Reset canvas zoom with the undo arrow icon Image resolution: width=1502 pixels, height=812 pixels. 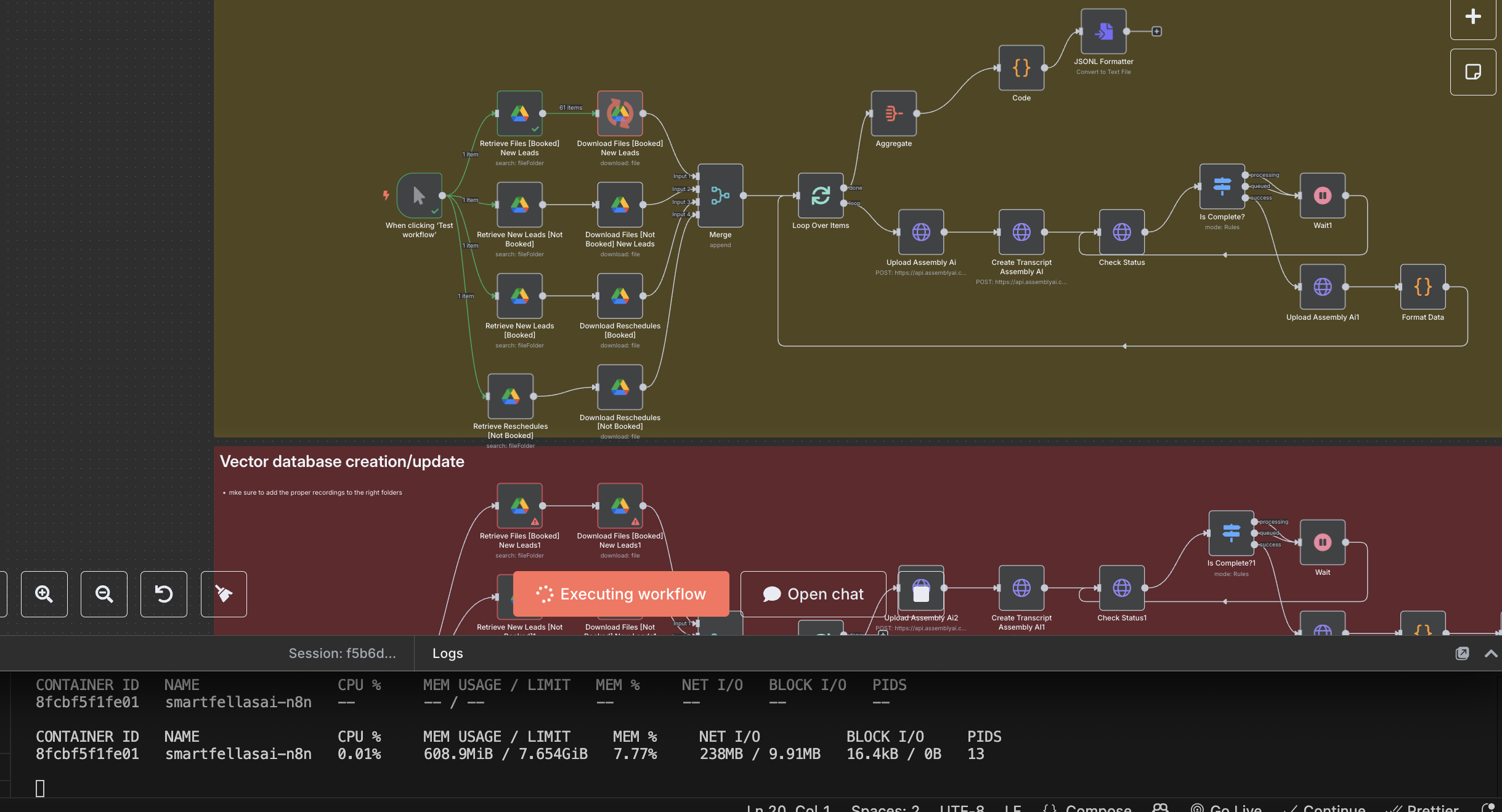(163, 594)
